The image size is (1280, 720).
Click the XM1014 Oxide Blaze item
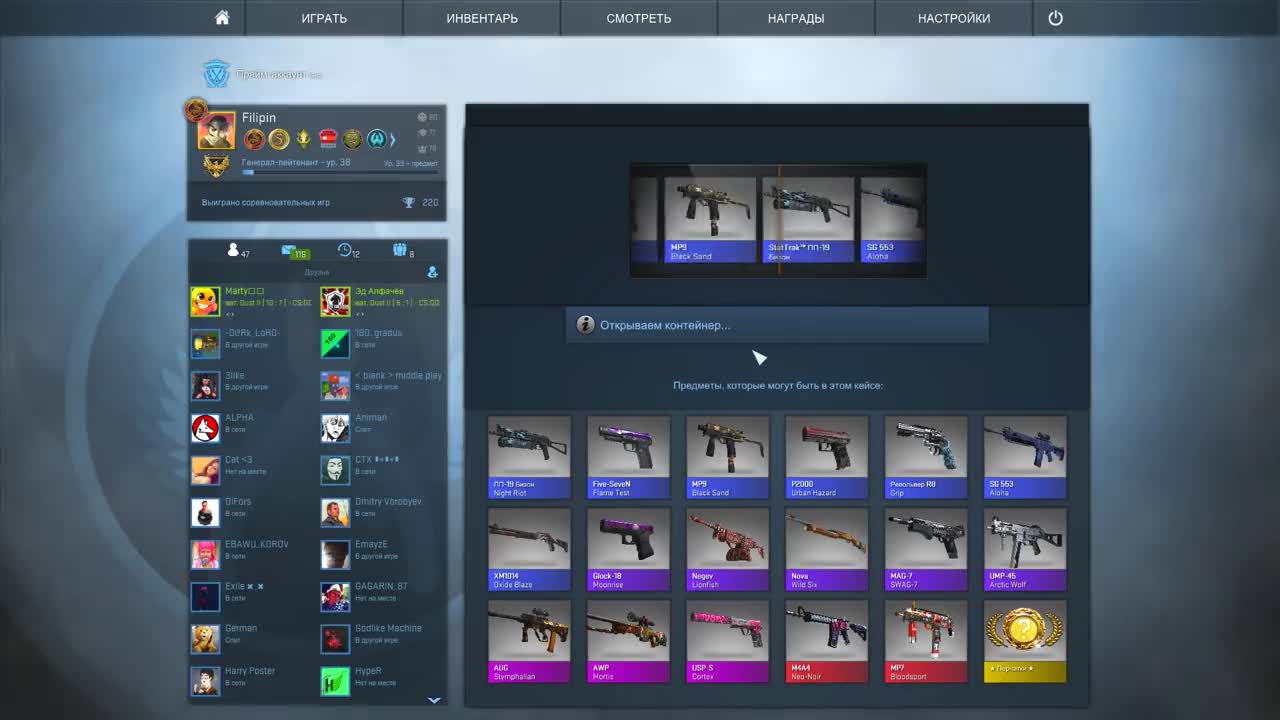(529, 549)
